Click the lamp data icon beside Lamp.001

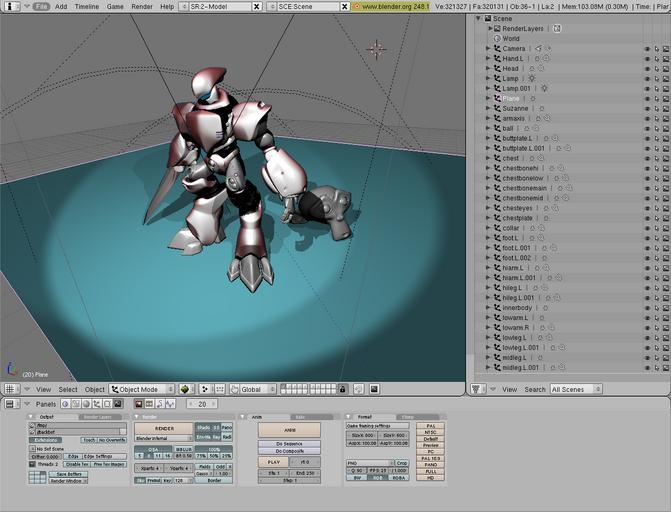[x=544, y=88]
